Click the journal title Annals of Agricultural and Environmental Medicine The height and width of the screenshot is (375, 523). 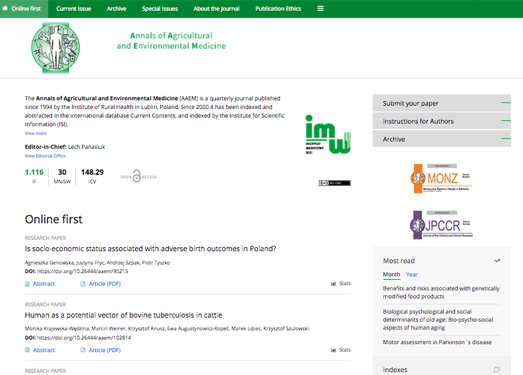(x=171, y=41)
